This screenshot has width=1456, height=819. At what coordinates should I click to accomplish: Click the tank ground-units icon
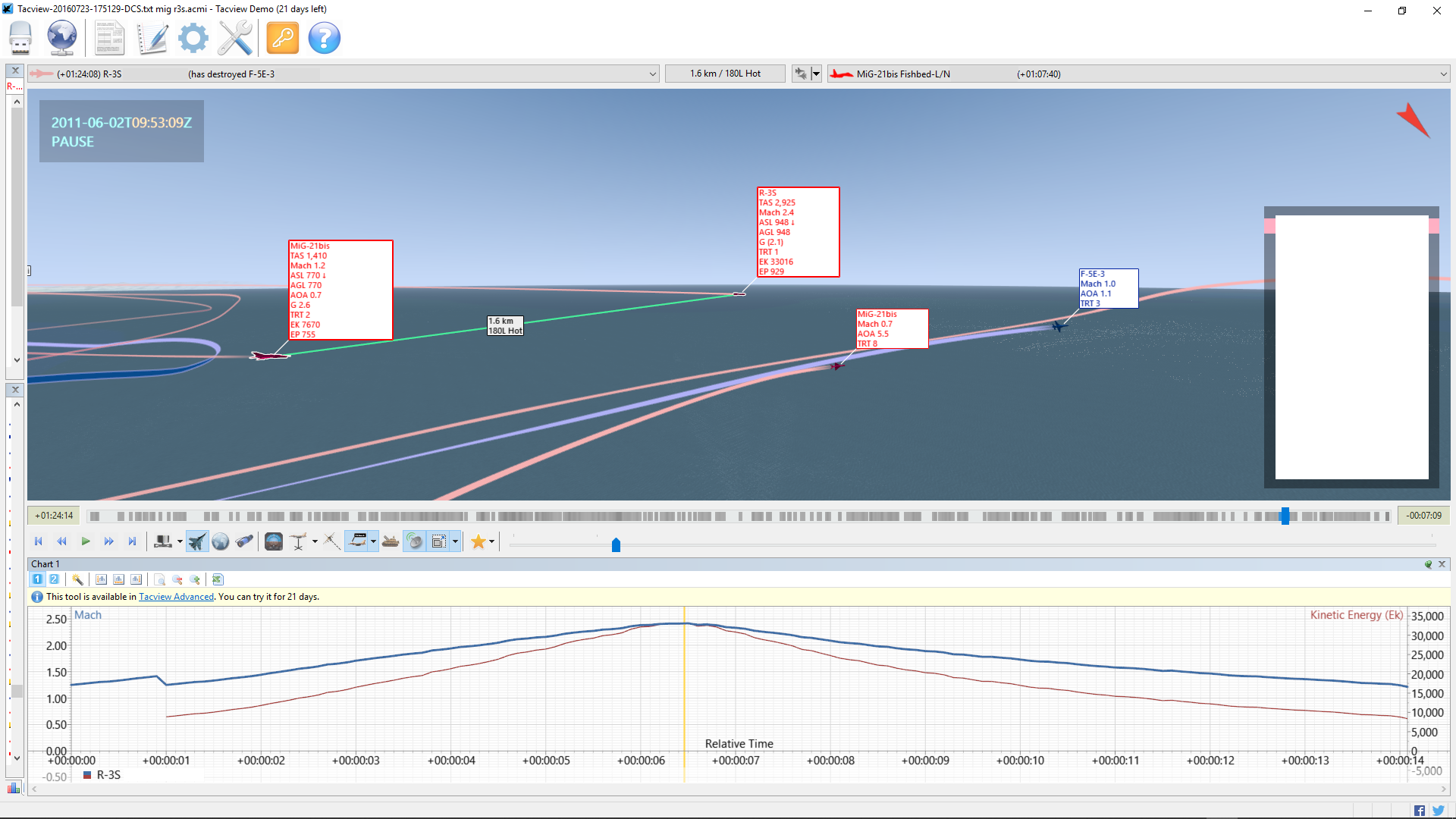pyautogui.click(x=391, y=541)
